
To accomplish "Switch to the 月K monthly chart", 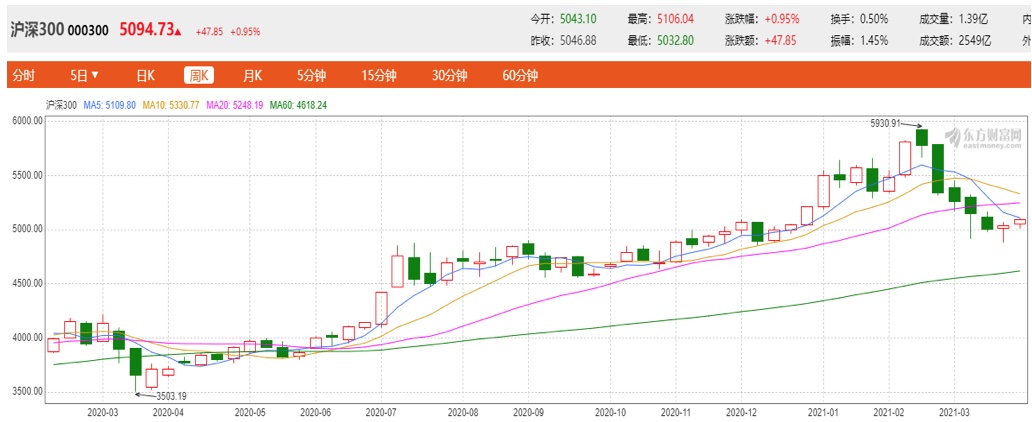I will click(251, 75).
